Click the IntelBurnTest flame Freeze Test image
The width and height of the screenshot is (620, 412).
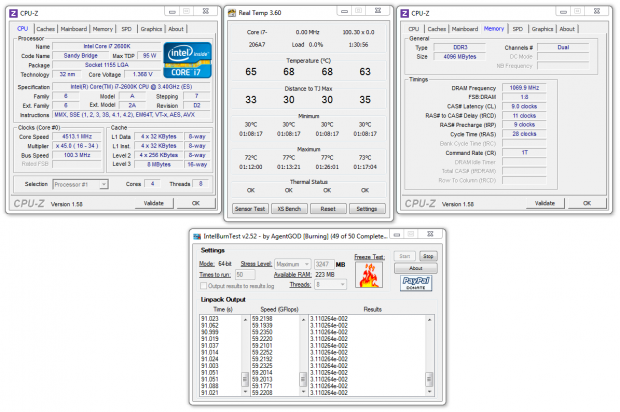[369, 274]
